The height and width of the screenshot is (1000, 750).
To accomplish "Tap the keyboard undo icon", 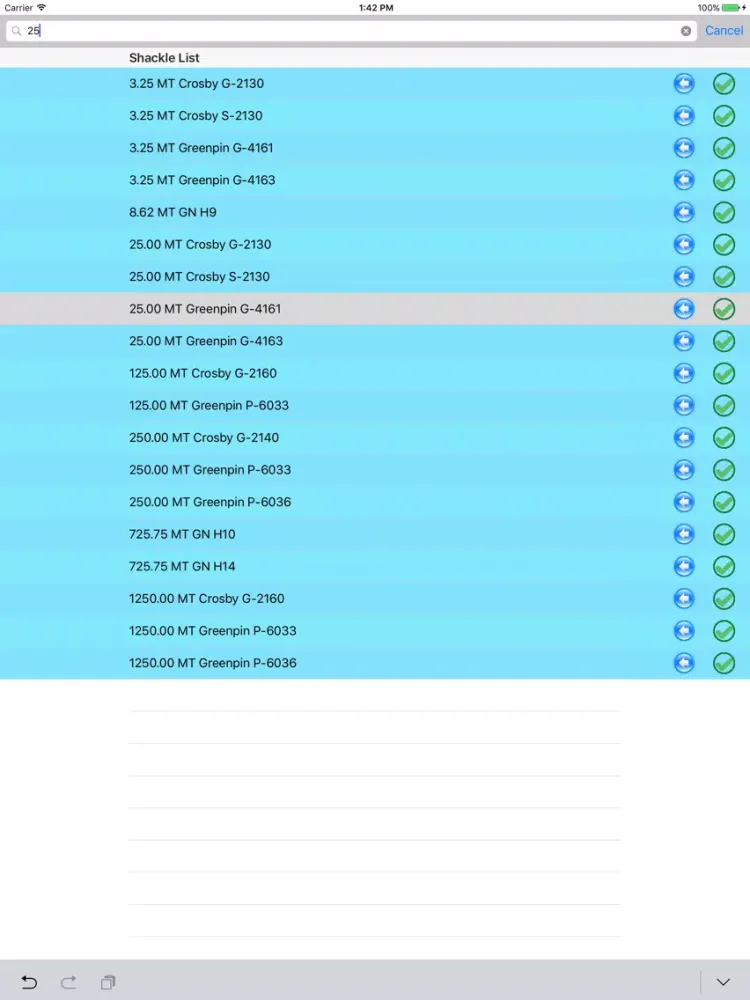I will click(x=29, y=982).
